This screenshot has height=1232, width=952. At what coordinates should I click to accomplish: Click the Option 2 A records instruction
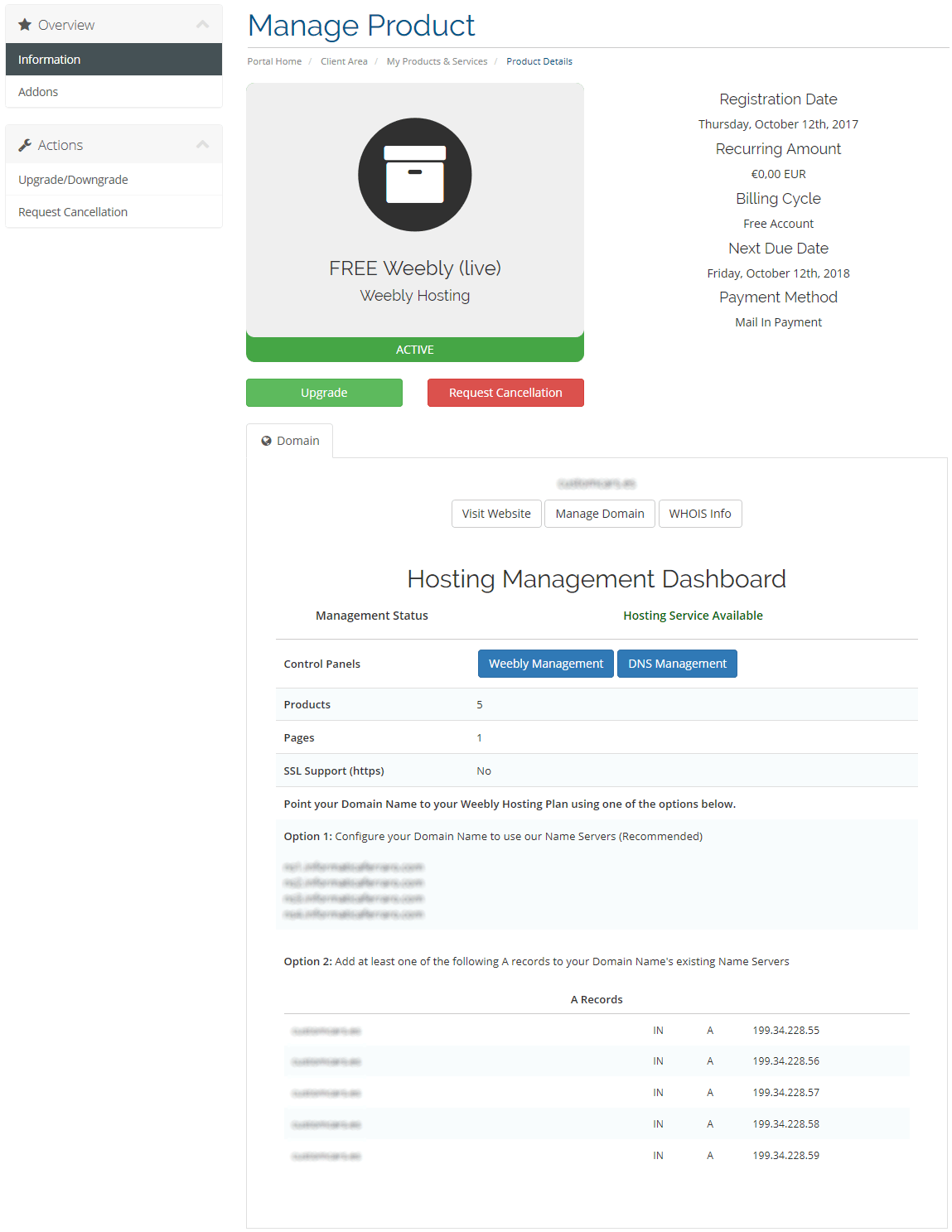point(536,962)
